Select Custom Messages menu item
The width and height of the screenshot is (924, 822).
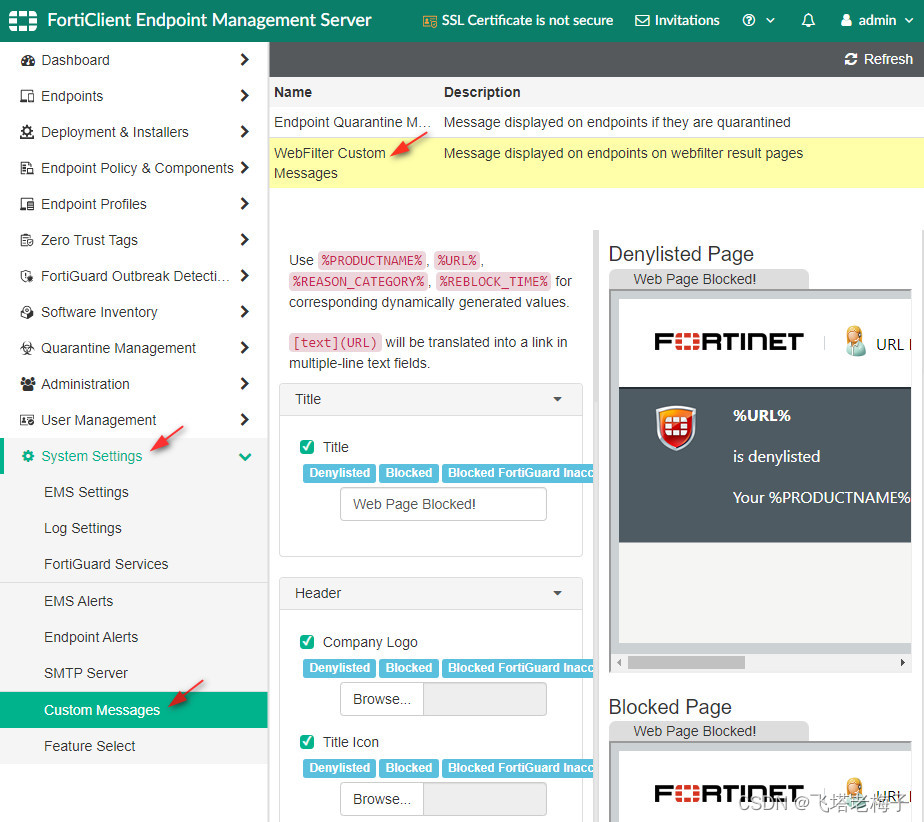click(134, 710)
